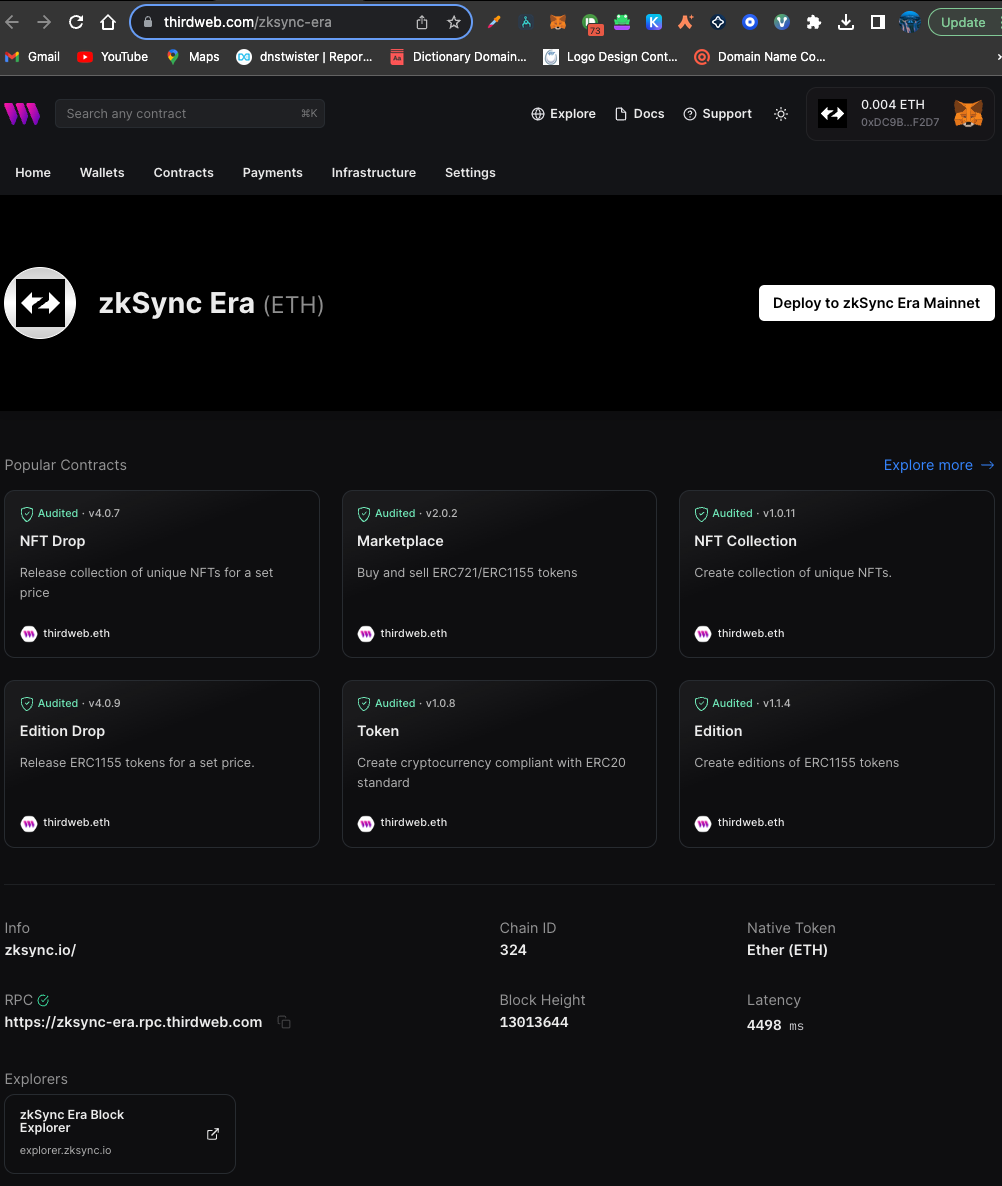This screenshot has height=1186, width=1002.
Task: Toggle the browser side panel icon
Action: coord(878,23)
